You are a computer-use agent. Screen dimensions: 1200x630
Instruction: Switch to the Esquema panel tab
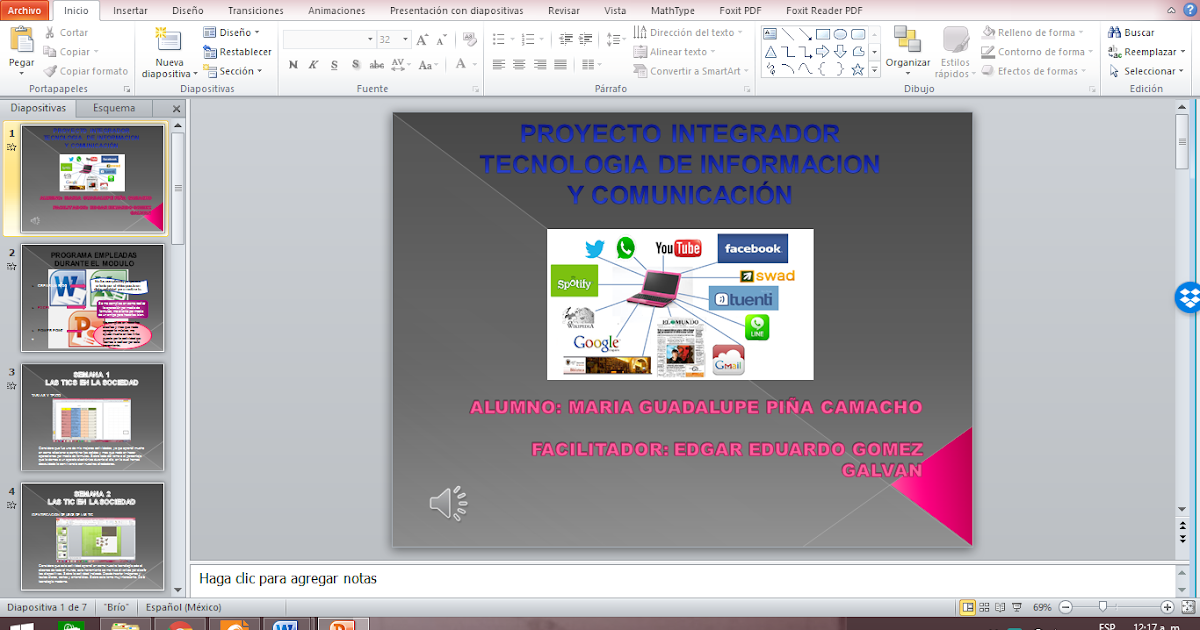pyautogui.click(x=113, y=107)
